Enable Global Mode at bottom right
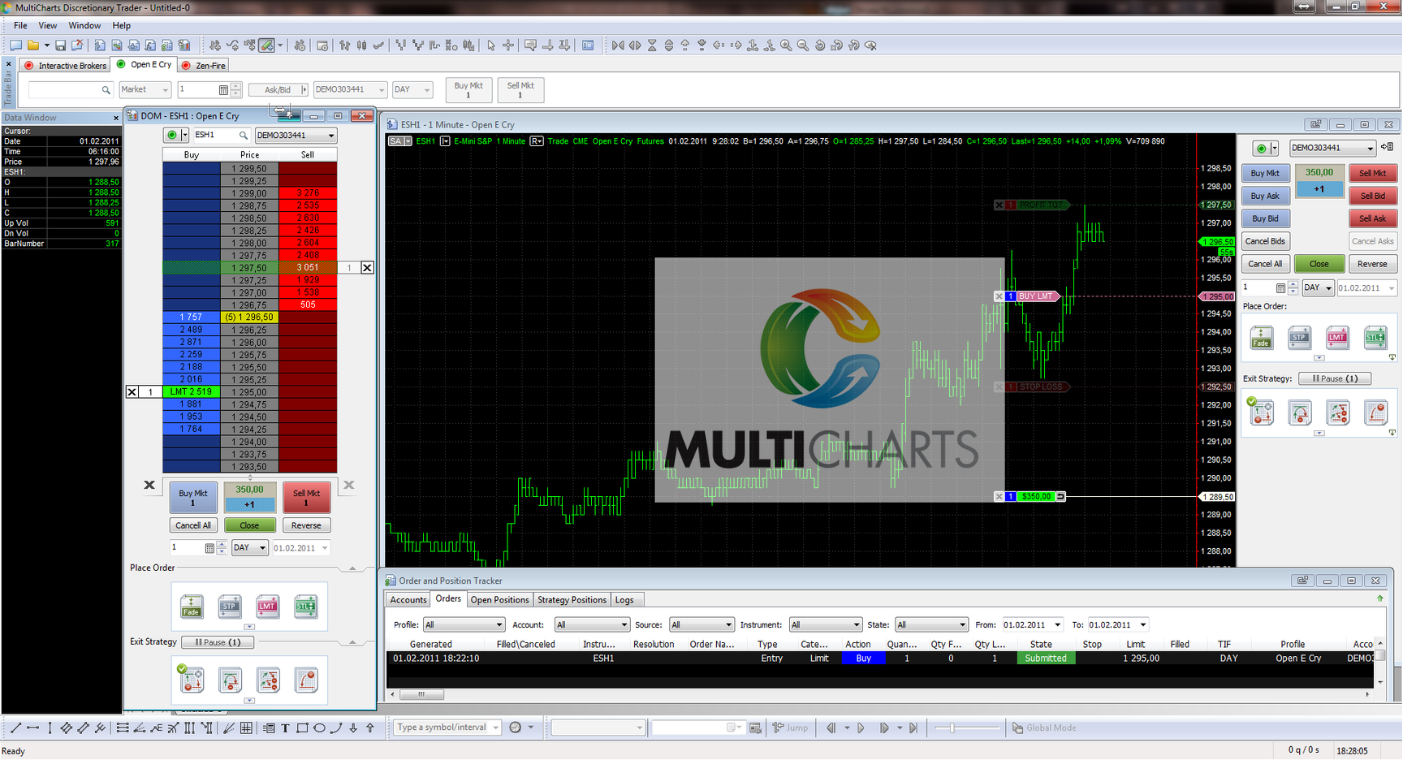The image size is (1402, 760). pos(1044,727)
